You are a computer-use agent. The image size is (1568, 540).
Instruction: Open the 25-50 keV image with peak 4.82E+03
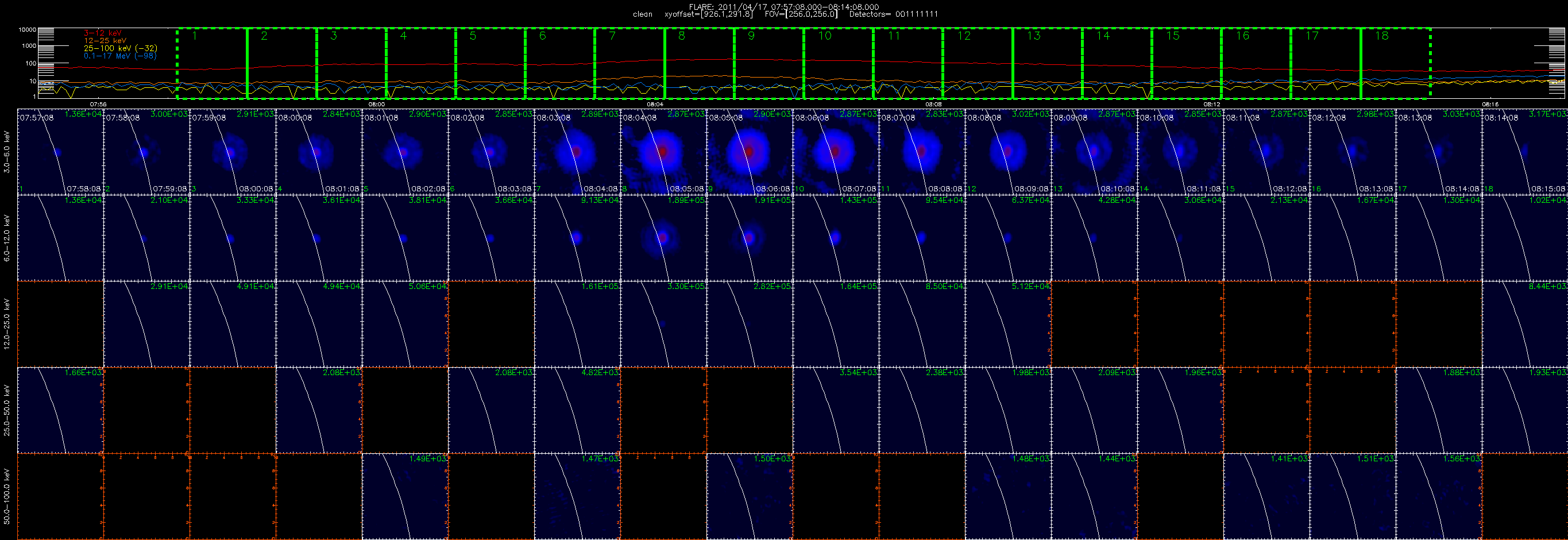coord(577,410)
